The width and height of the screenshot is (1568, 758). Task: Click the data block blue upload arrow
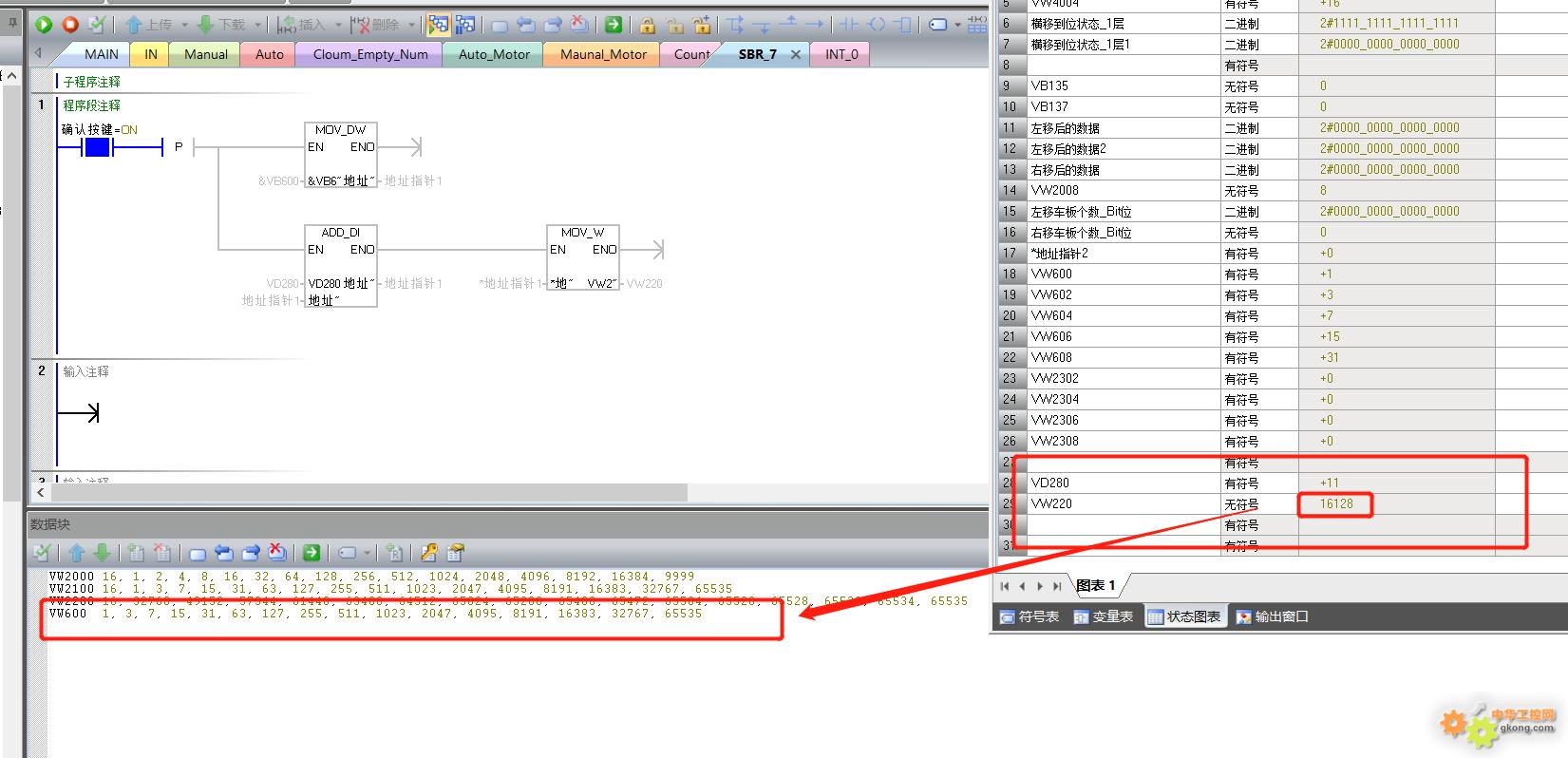point(77,553)
